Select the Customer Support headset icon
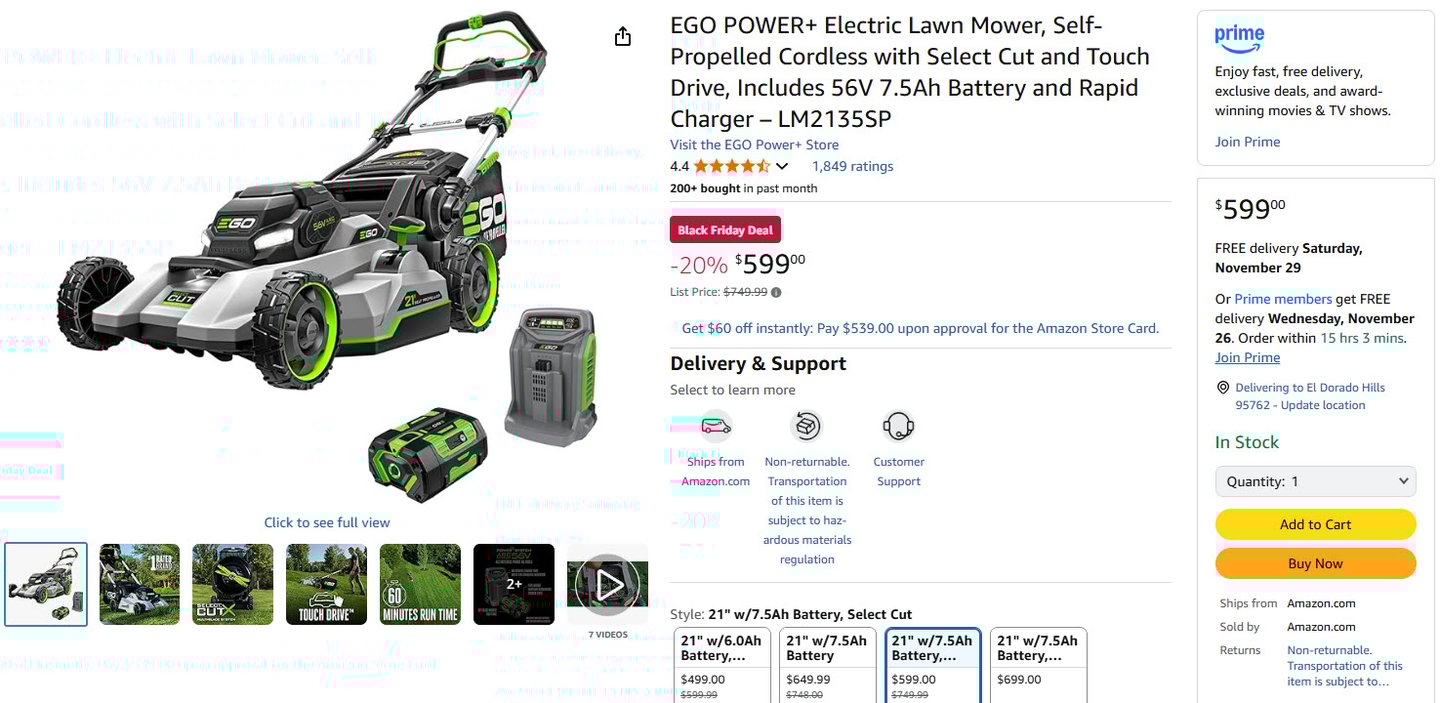This screenshot has height=703, width=1440. pos(898,427)
